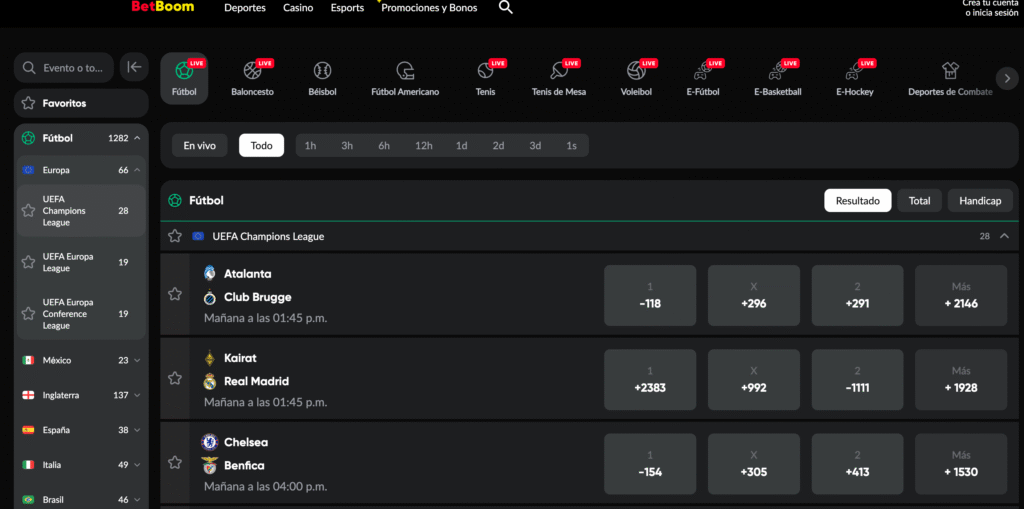
Task: Open account creation or login link
Action: click(990, 8)
